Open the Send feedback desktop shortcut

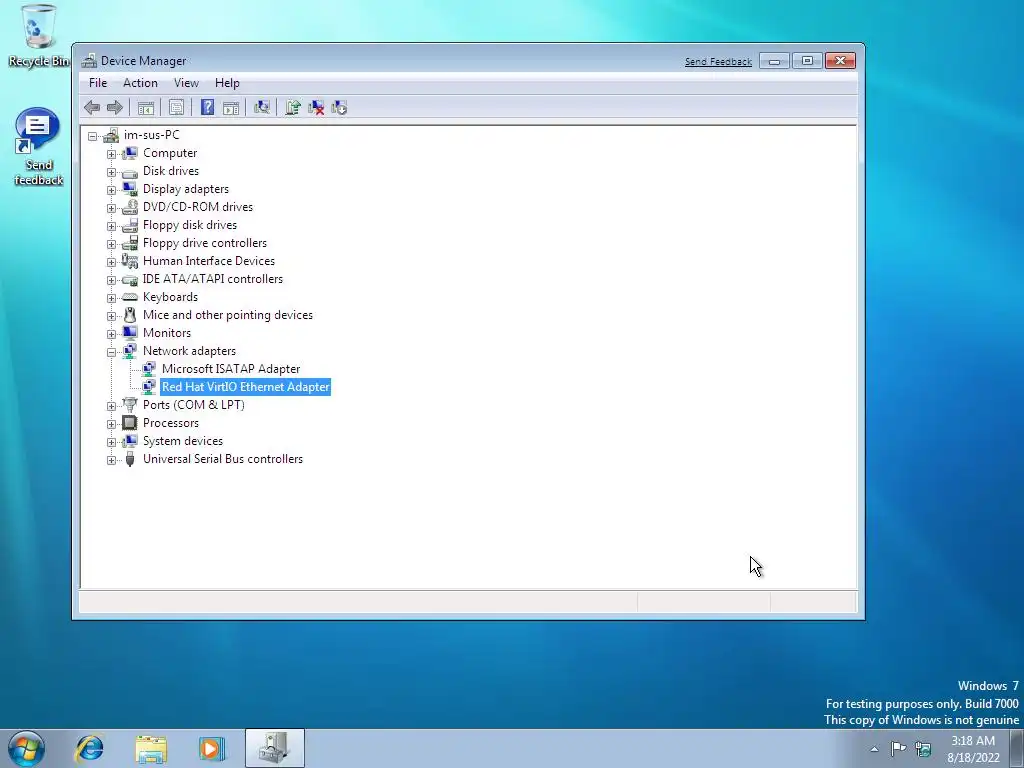pyautogui.click(x=39, y=147)
